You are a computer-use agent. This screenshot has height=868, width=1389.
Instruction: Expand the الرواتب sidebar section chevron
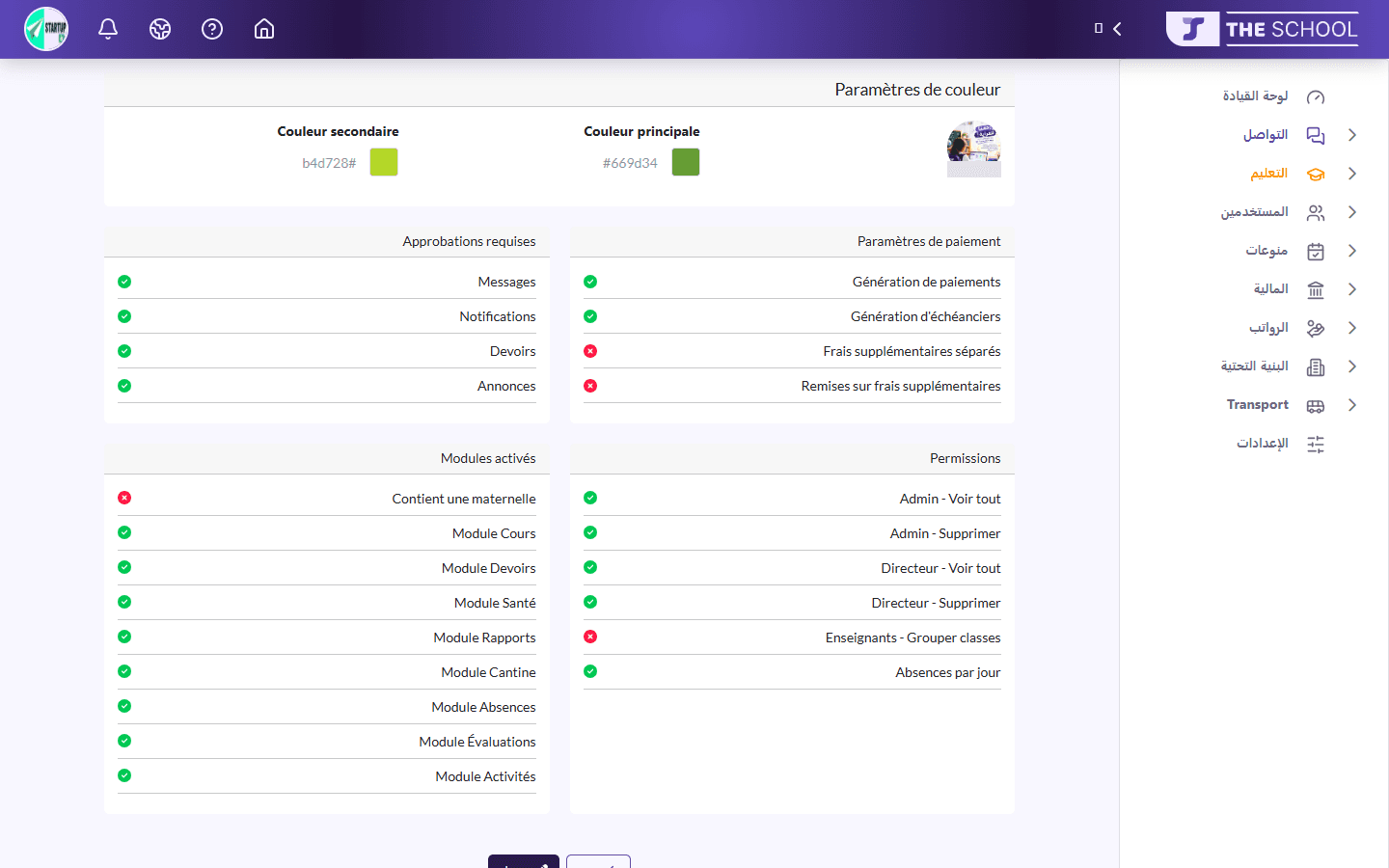click(1352, 328)
